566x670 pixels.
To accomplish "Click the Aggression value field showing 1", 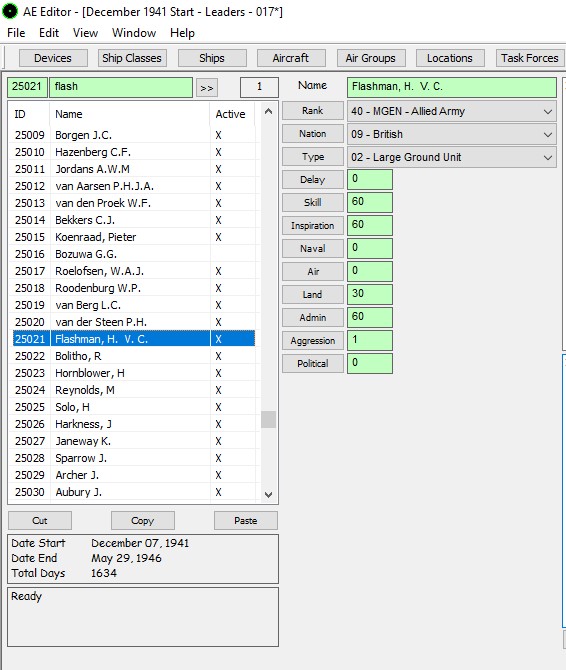I will click(370, 341).
